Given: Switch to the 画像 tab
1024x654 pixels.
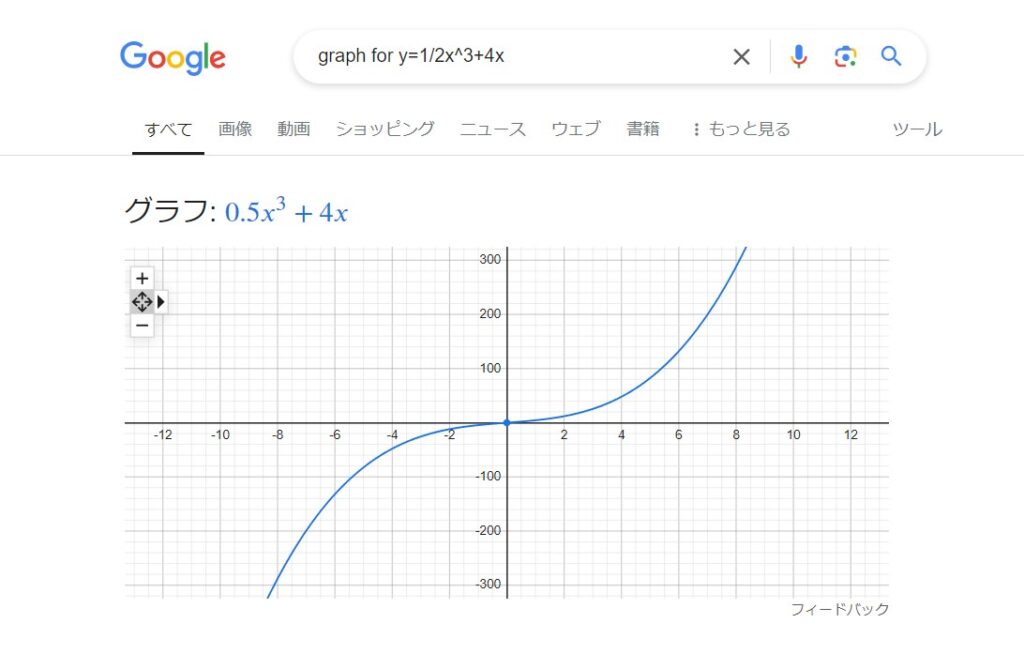Looking at the screenshot, I should pos(235,129).
